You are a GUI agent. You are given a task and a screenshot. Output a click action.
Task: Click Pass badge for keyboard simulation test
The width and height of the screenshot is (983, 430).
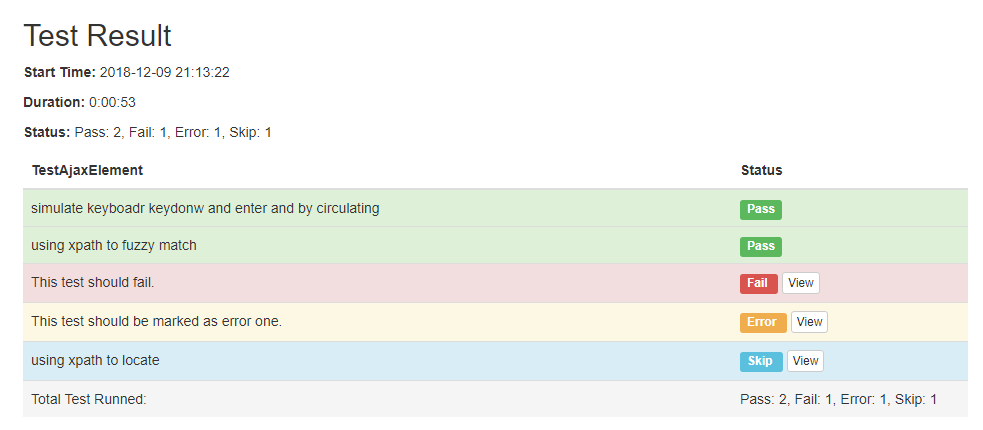tap(760, 209)
